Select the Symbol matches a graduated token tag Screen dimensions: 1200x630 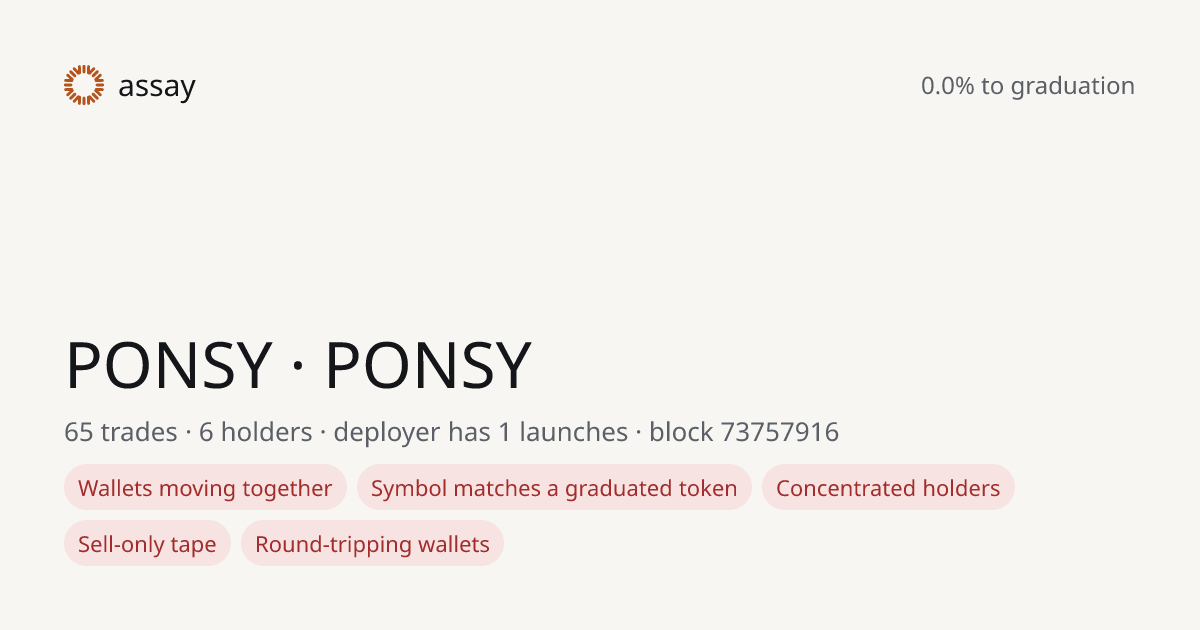tap(554, 488)
